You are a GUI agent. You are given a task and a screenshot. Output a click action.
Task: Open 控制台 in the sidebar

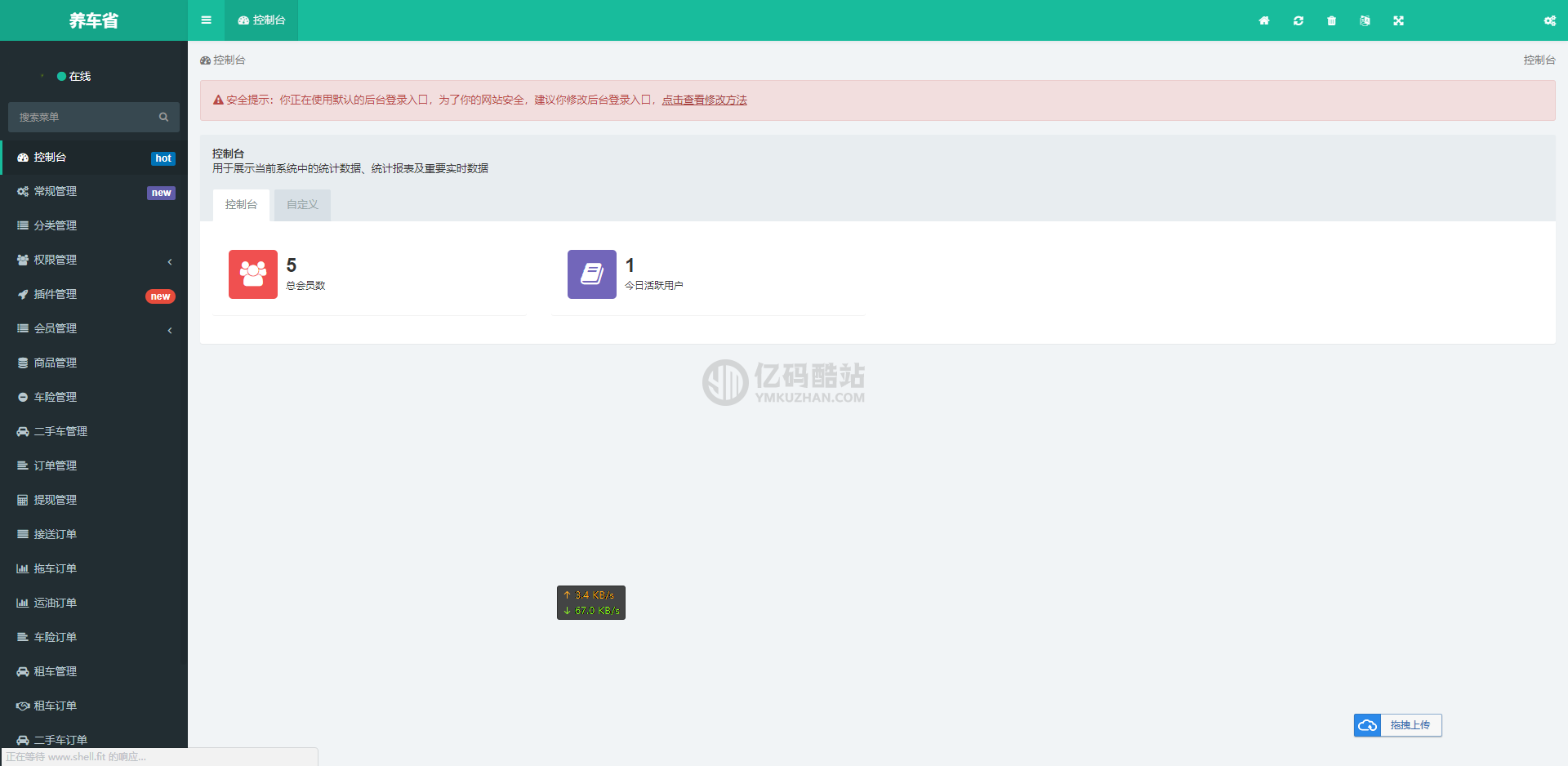click(94, 158)
